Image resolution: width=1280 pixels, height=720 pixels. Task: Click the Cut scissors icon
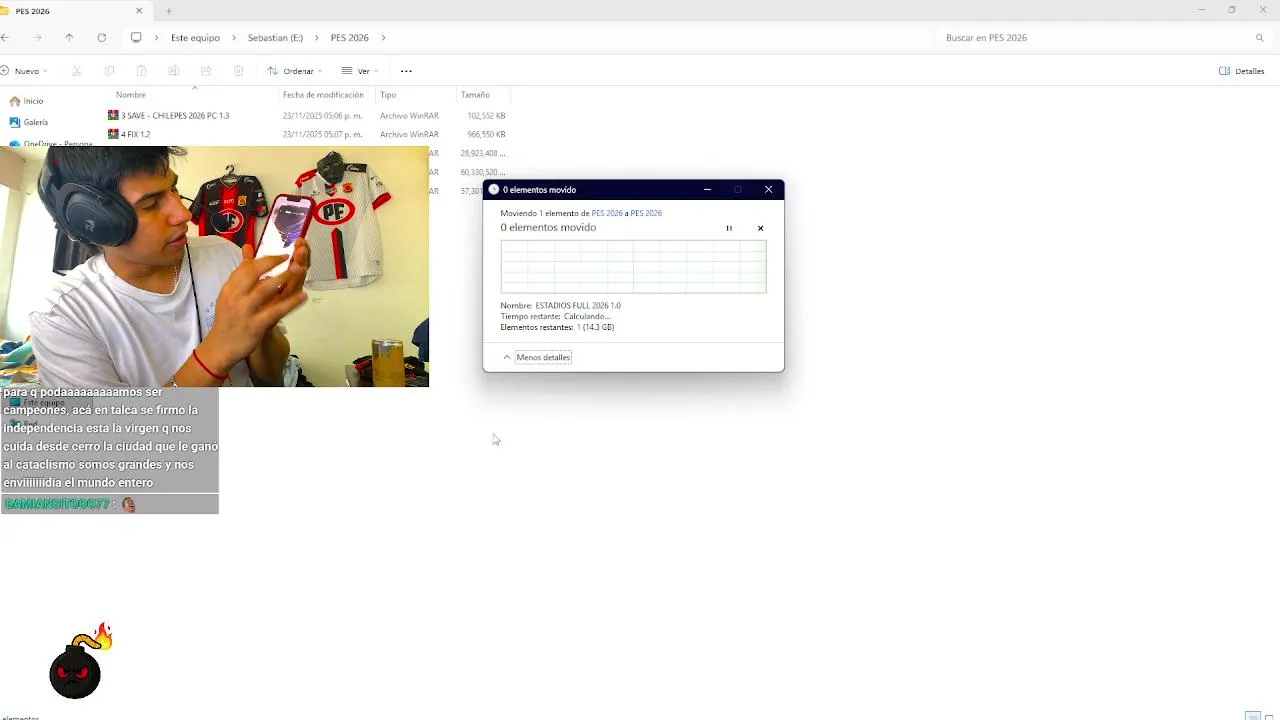point(76,71)
